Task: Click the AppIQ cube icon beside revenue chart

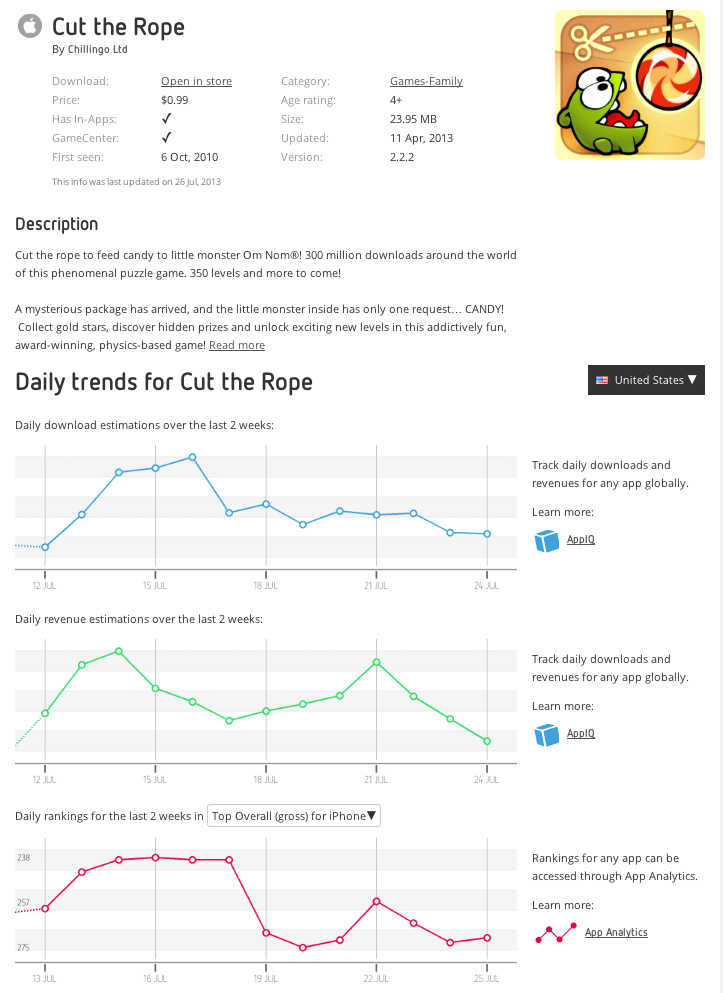Action: tap(545, 735)
